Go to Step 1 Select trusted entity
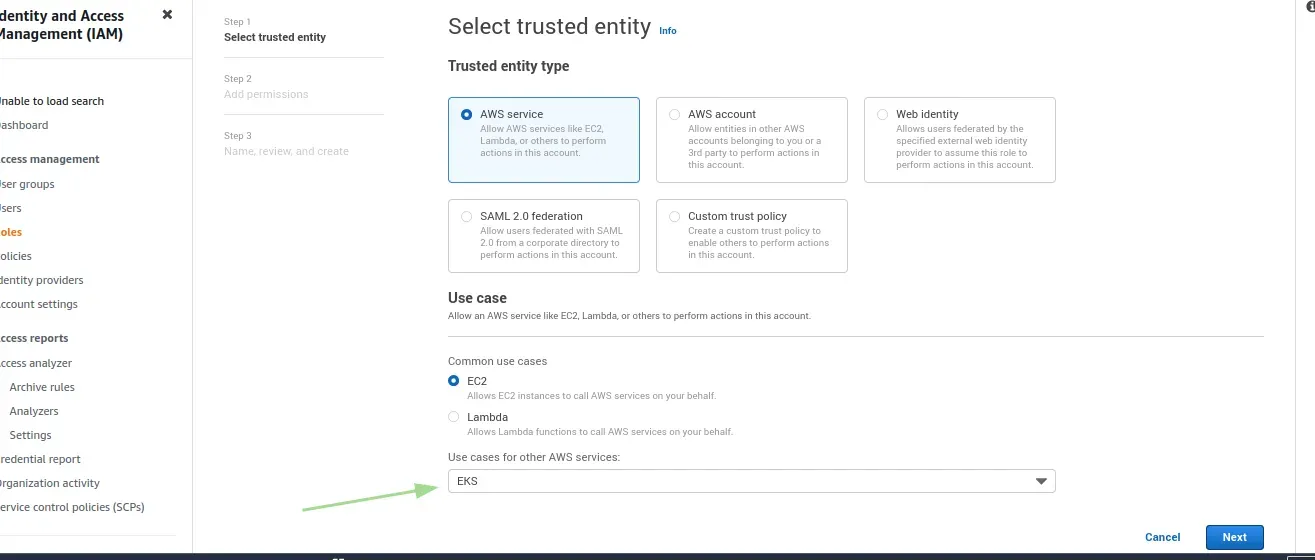 click(x=275, y=37)
